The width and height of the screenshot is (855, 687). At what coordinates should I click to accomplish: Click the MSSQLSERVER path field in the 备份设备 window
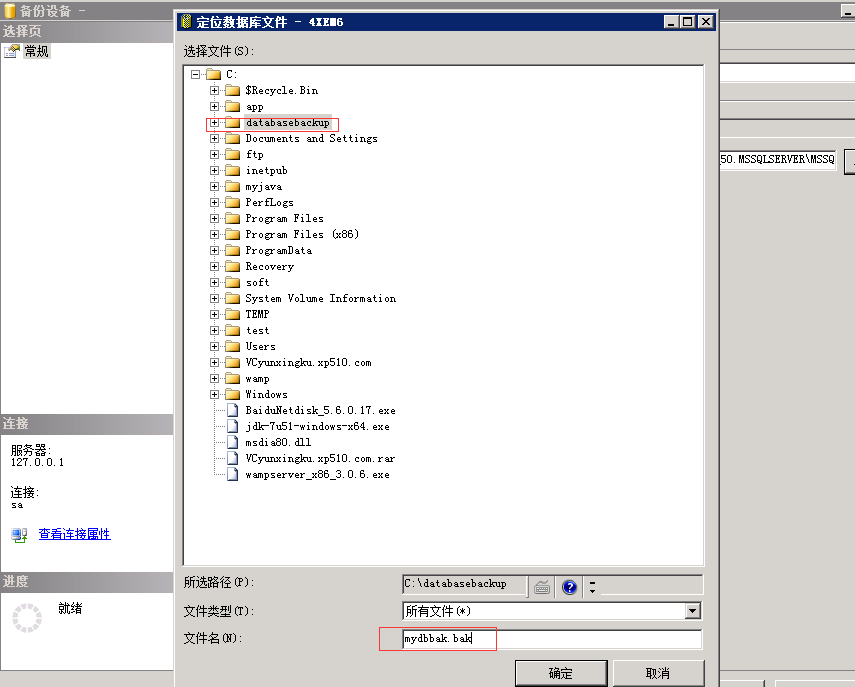(x=778, y=160)
